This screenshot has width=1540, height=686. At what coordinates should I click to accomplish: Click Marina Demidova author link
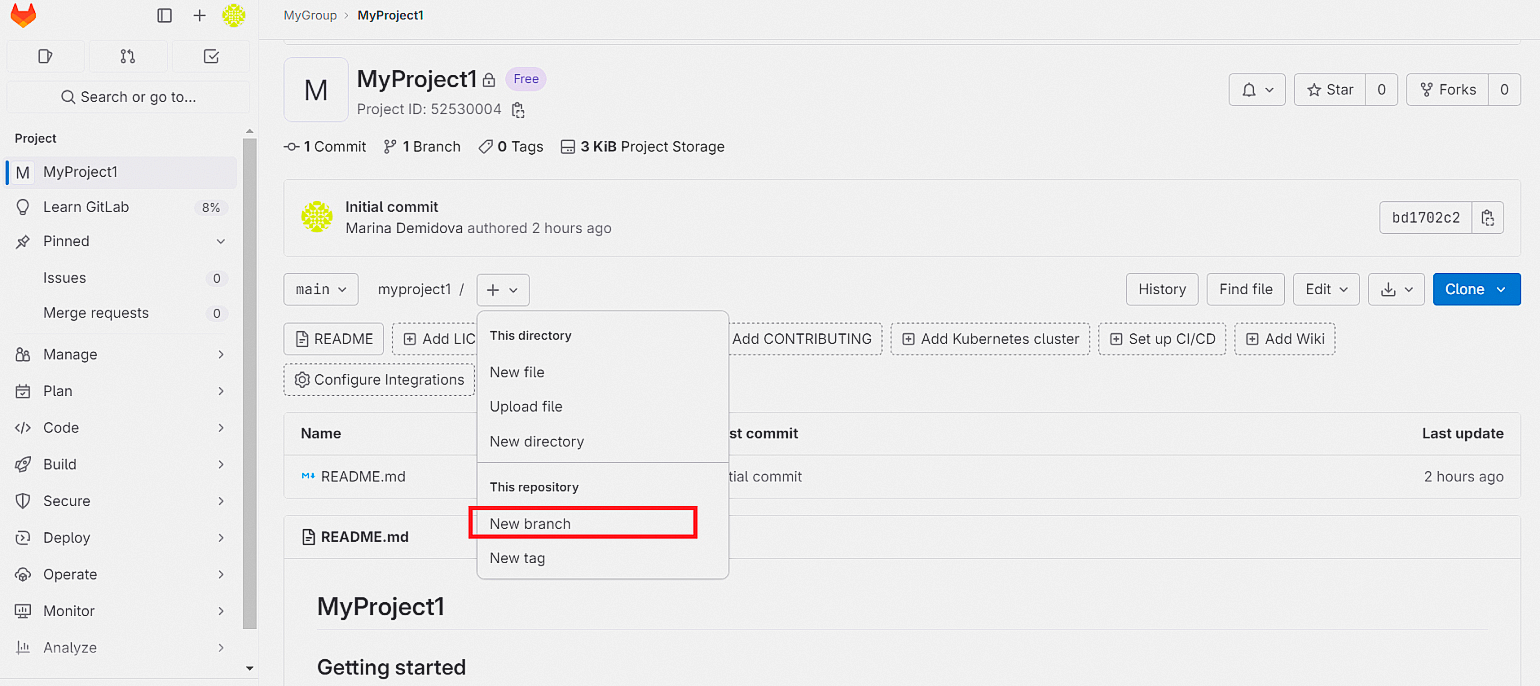[x=404, y=228]
